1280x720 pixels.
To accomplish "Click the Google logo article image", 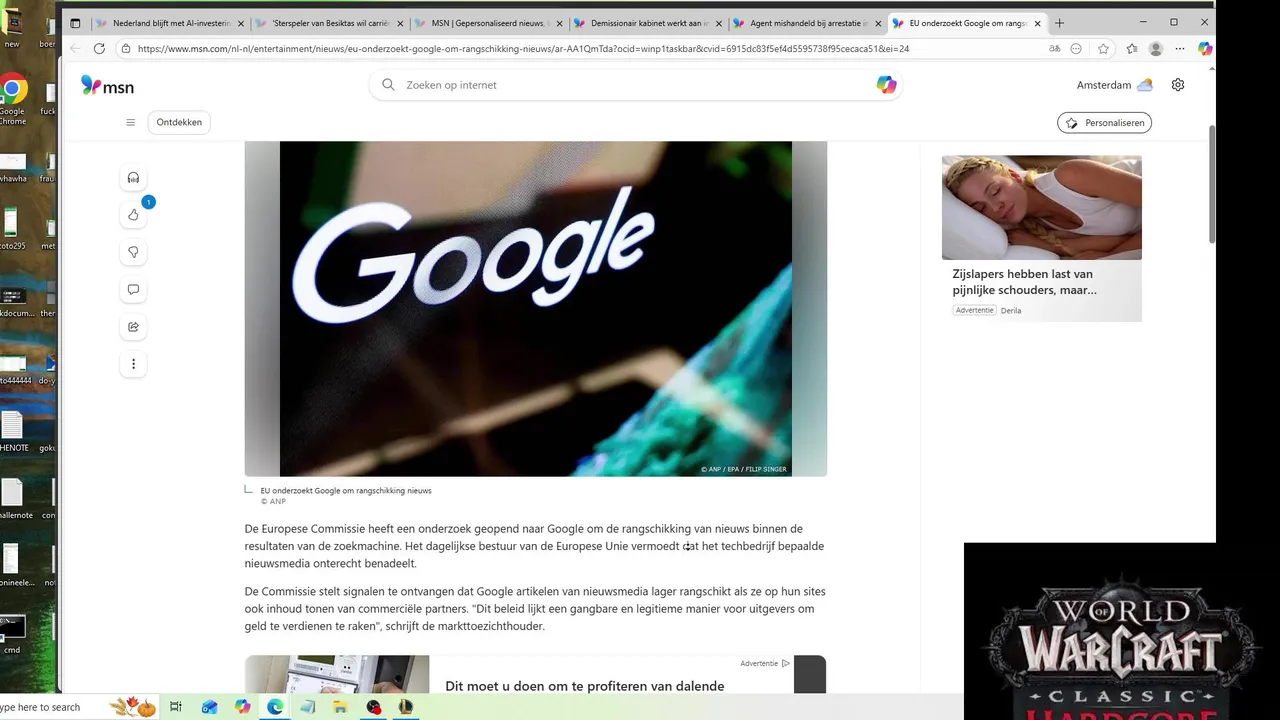I will [x=536, y=309].
